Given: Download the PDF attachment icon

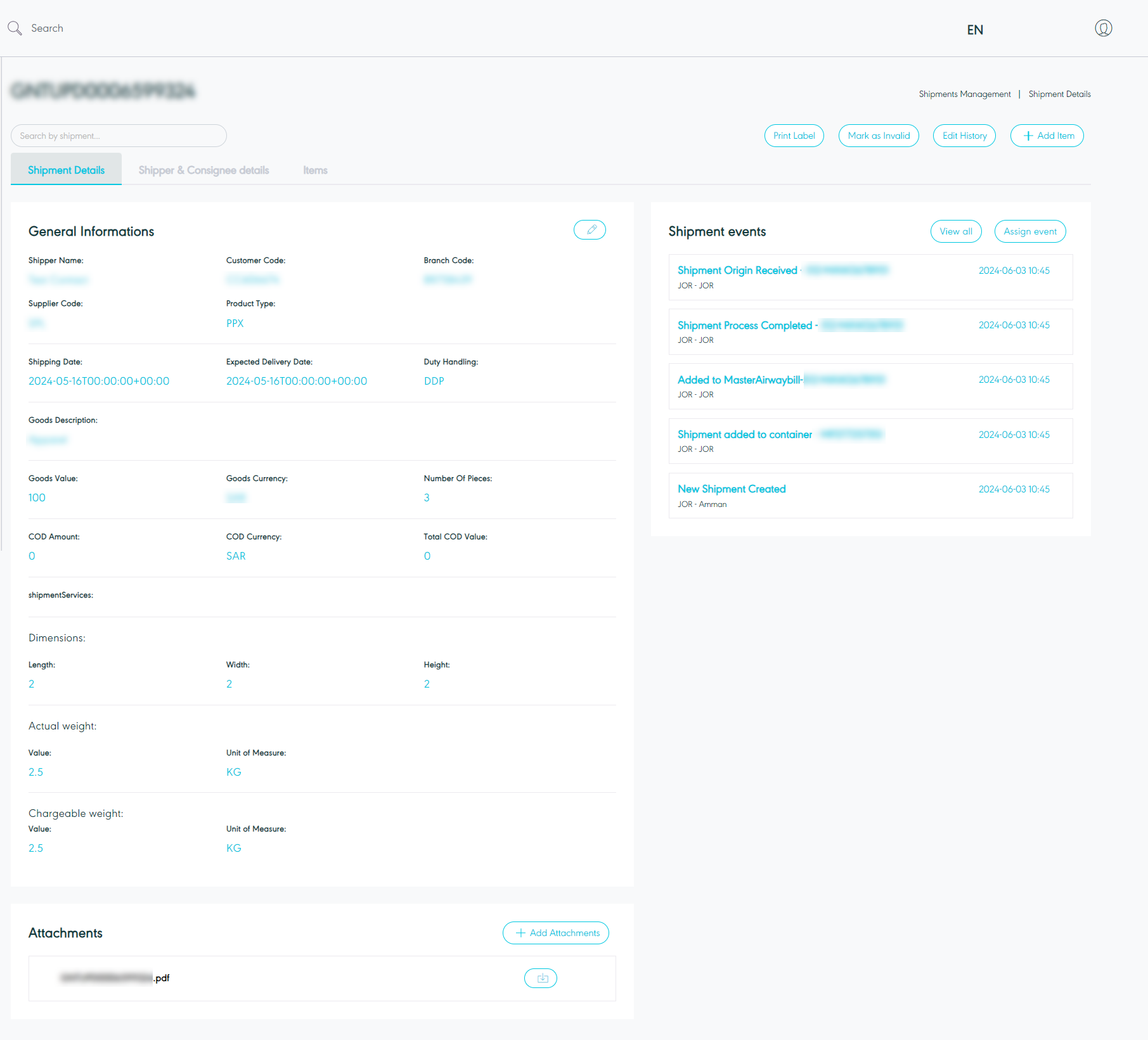Looking at the screenshot, I should (541, 979).
